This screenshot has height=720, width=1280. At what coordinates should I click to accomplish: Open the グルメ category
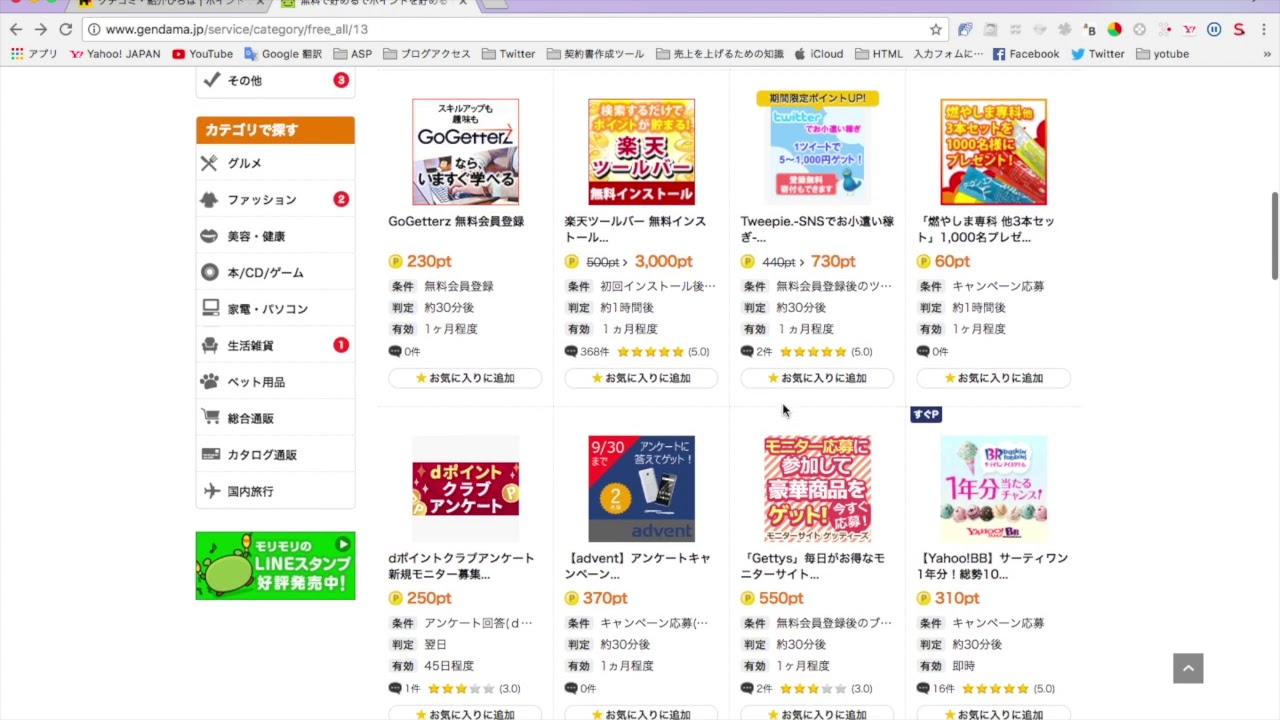(275, 163)
